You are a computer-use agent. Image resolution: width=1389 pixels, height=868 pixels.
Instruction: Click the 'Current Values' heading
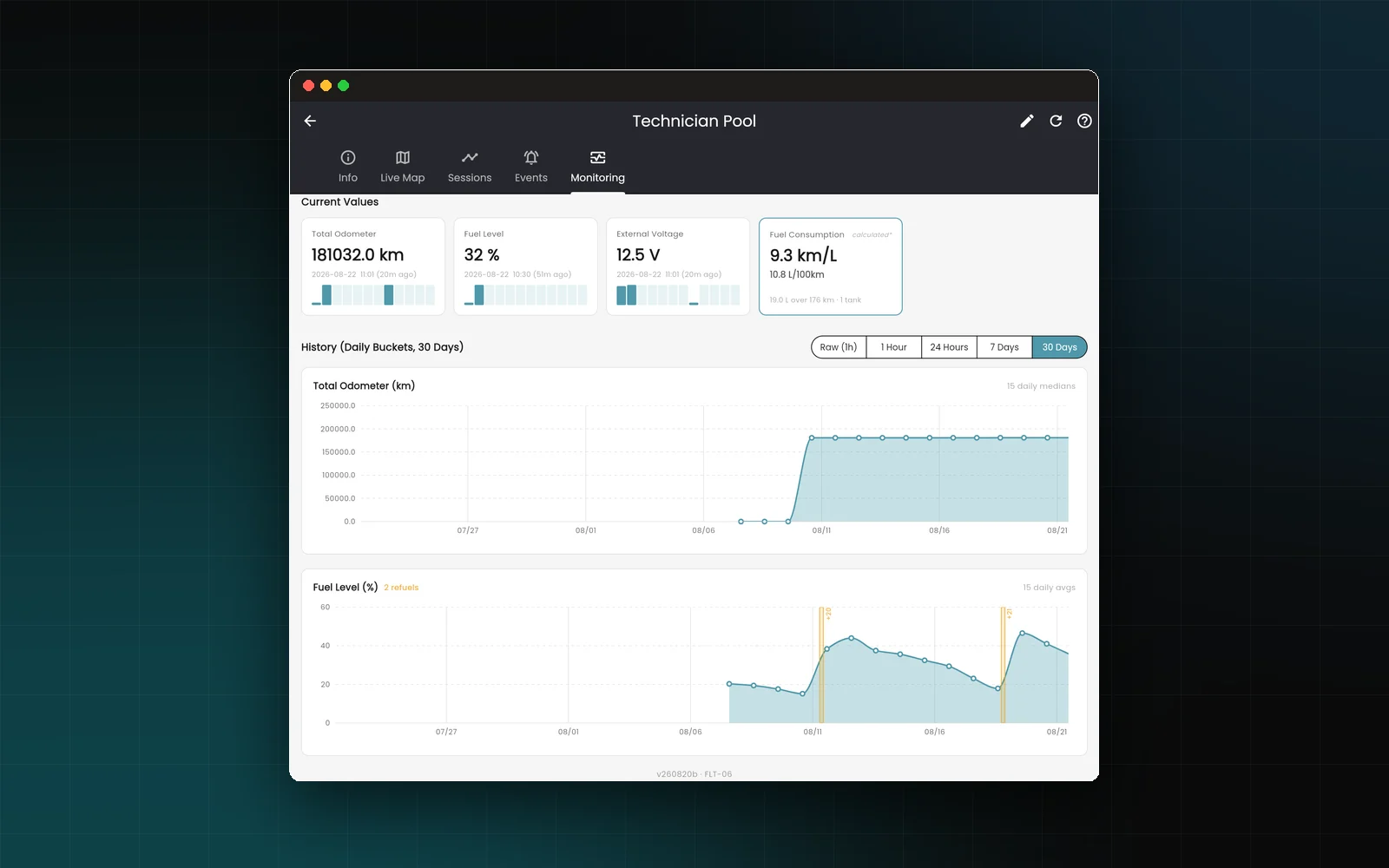339,202
